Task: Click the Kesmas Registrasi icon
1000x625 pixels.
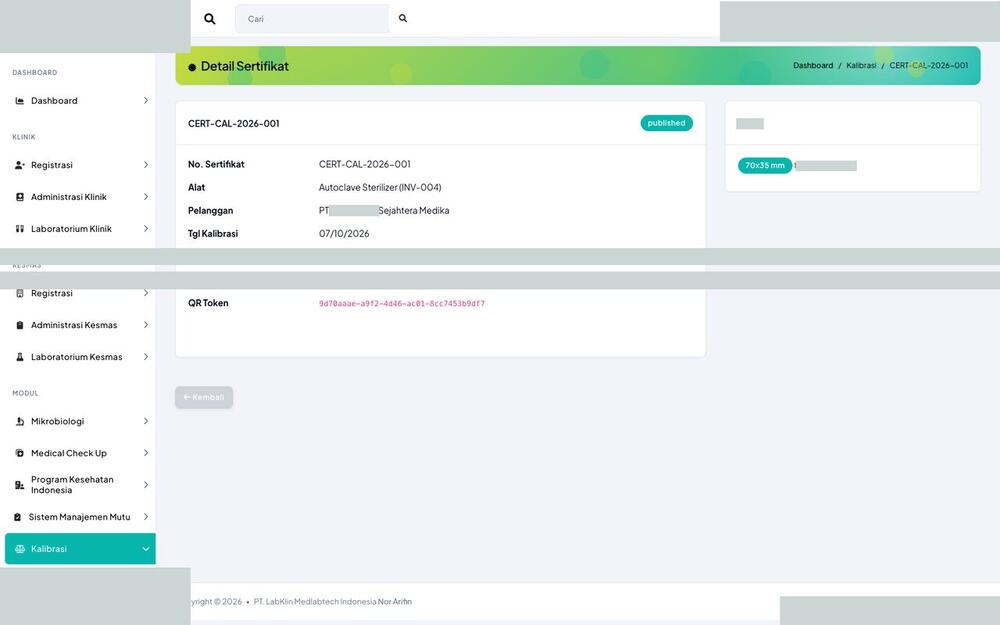Action: tap(20, 293)
